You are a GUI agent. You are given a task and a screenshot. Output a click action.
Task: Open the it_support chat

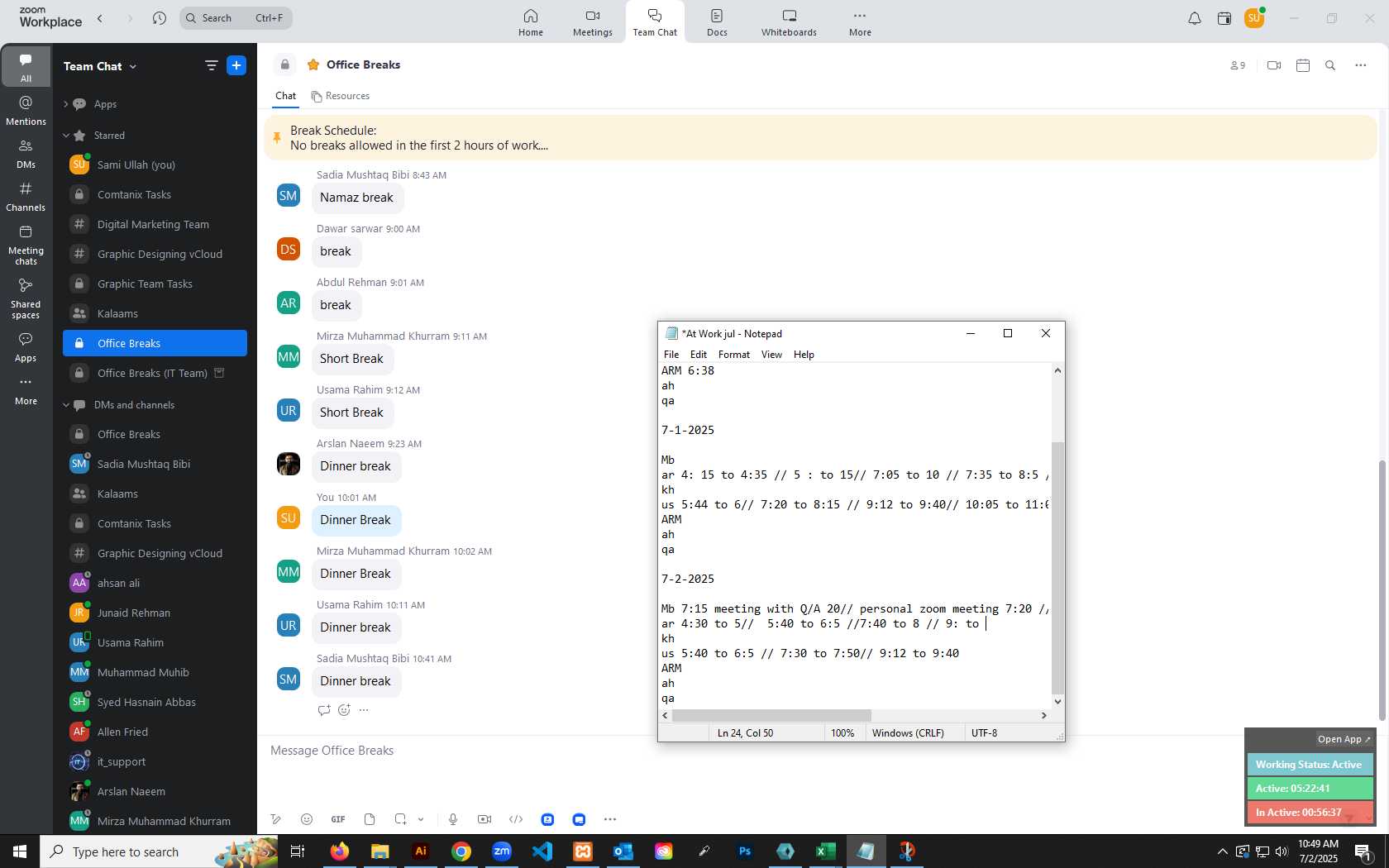coord(155,761)
